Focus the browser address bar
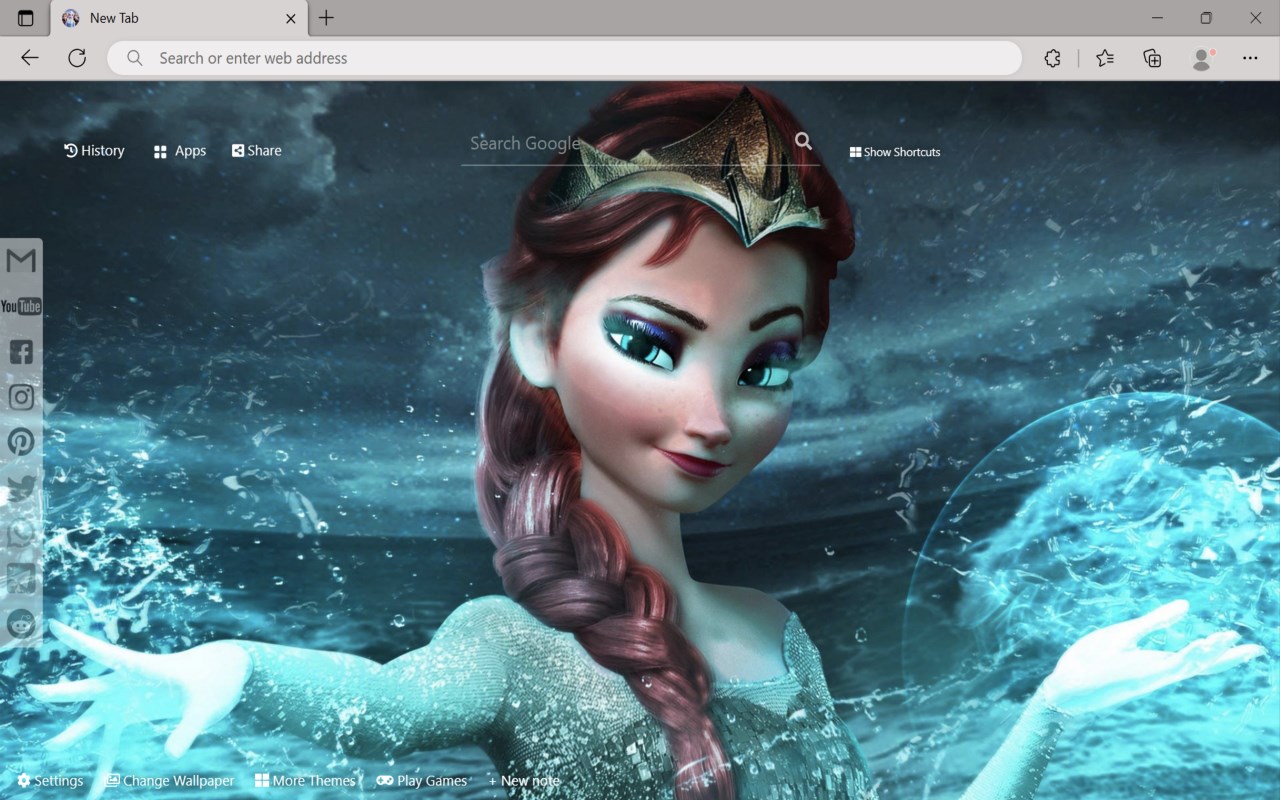Screen dimensions: 1280x800 (565, 58)
